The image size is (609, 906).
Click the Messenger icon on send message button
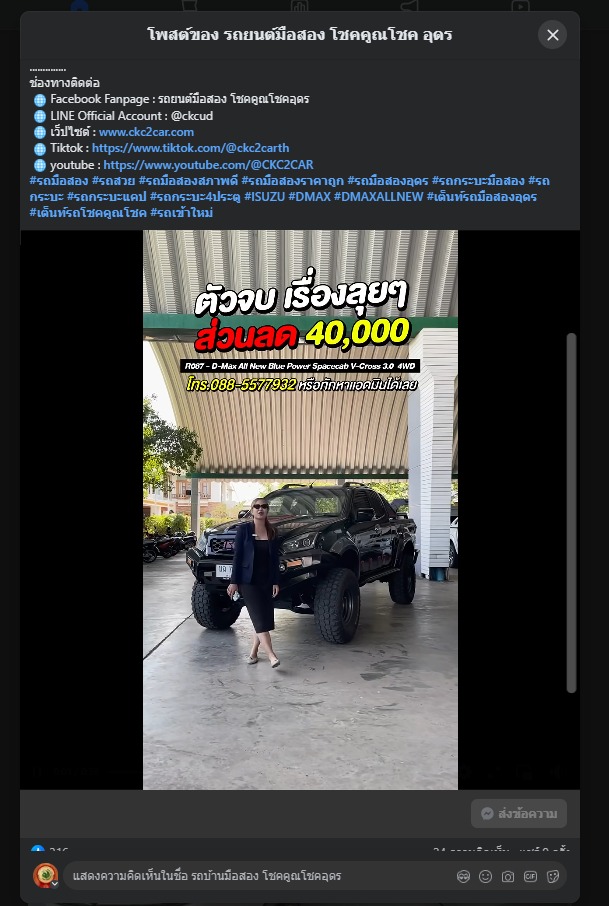point(487,813)
